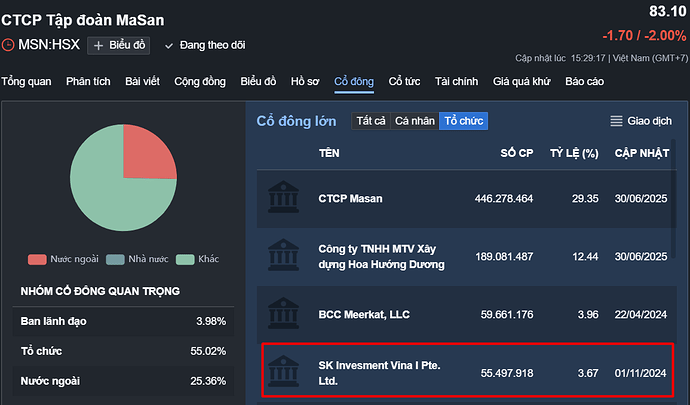Click the CTCP Masan shareholder name
The image size is (690, 405).
coord(350,198)
